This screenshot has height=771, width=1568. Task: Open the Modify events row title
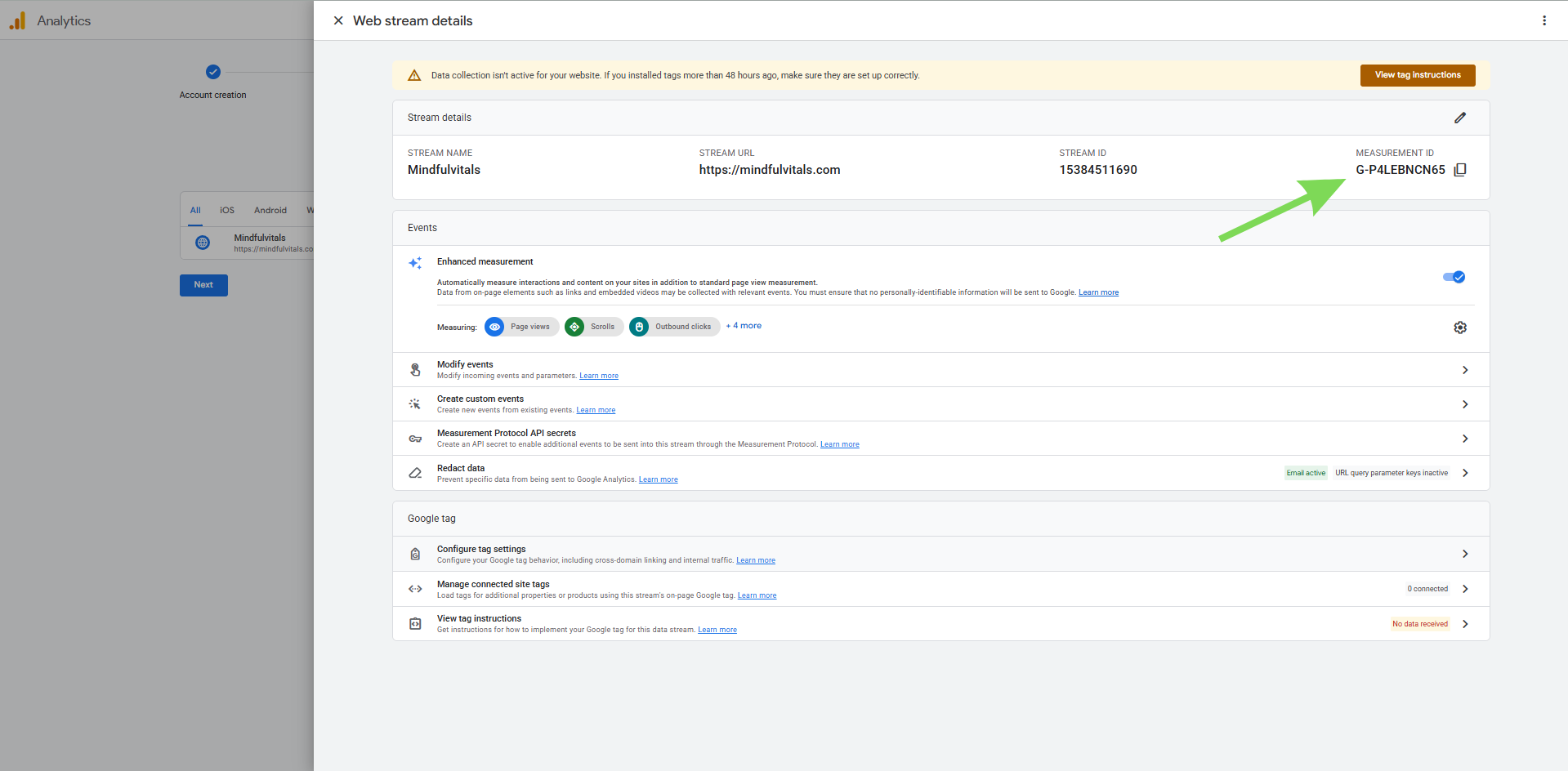click(465, 364)
